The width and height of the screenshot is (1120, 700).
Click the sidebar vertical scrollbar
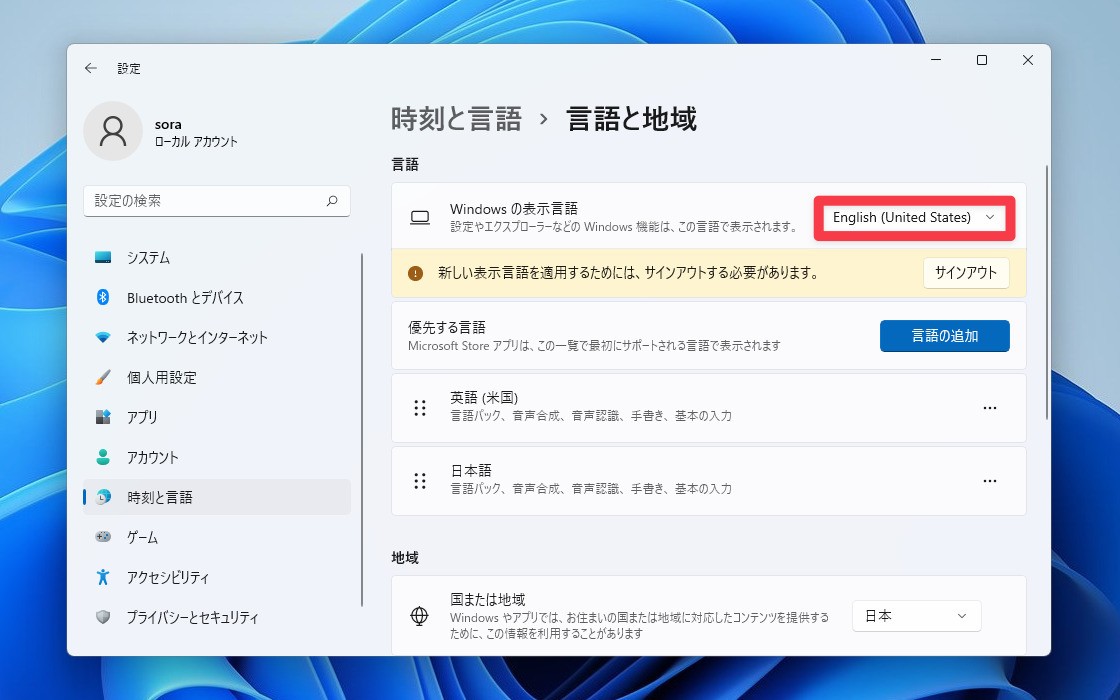pos(362,430)
